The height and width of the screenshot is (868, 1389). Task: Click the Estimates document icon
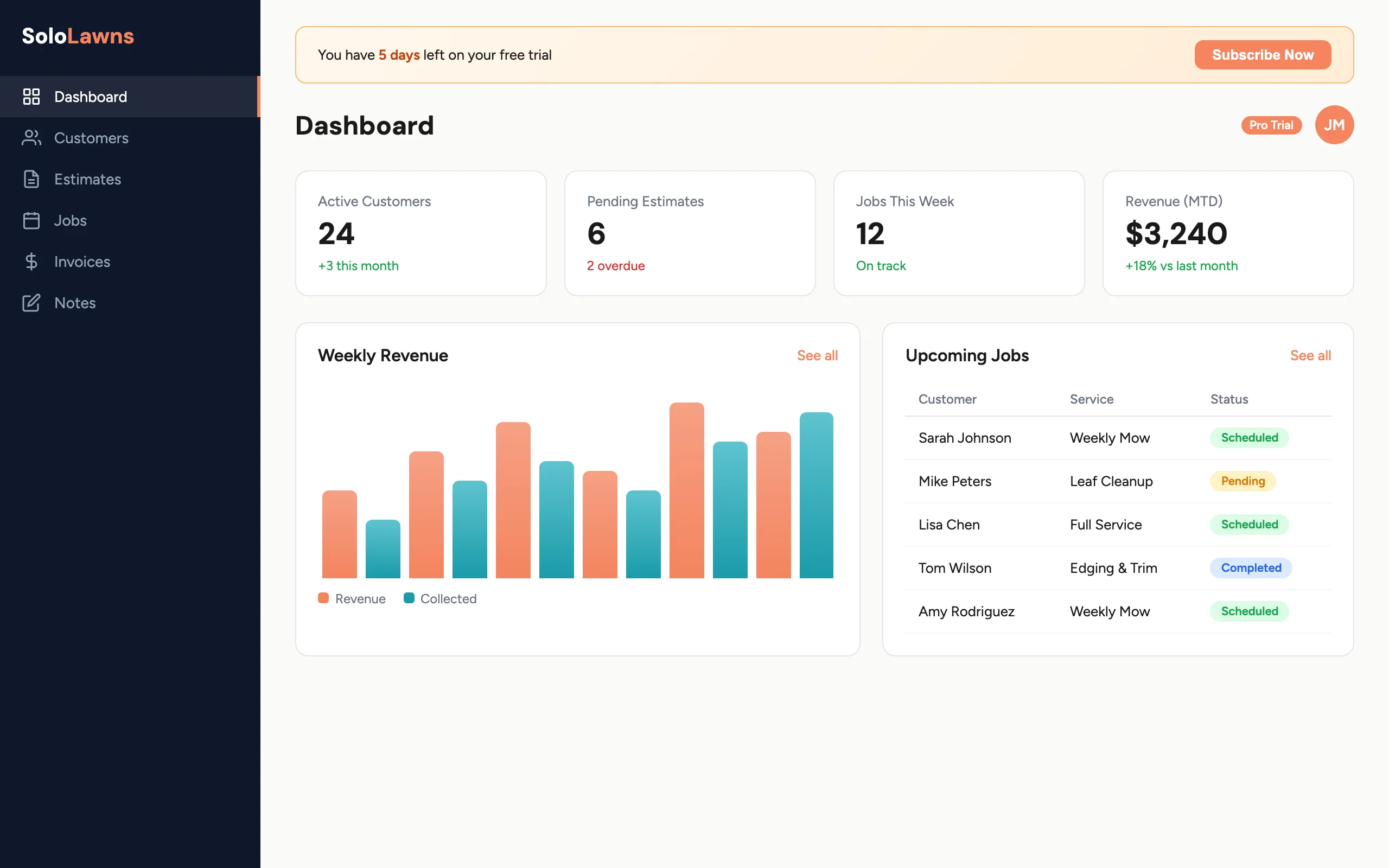tap(31, 179)
